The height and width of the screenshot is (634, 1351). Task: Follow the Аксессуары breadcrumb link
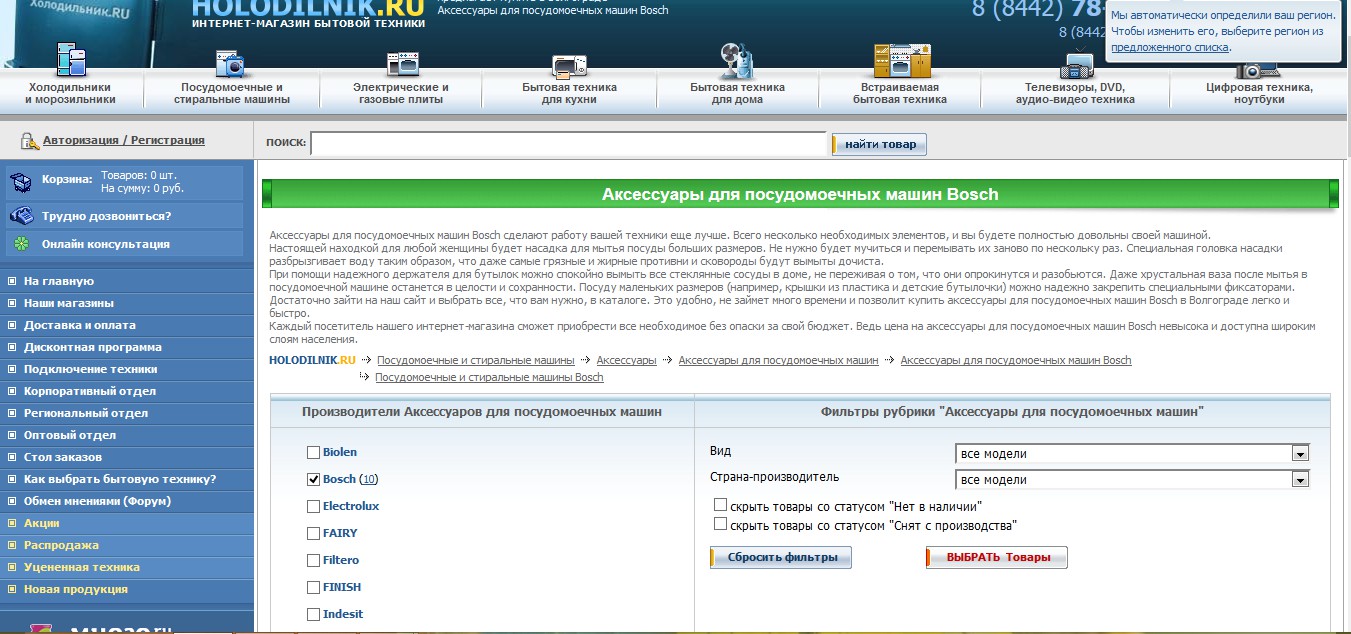tap(626, 360)
